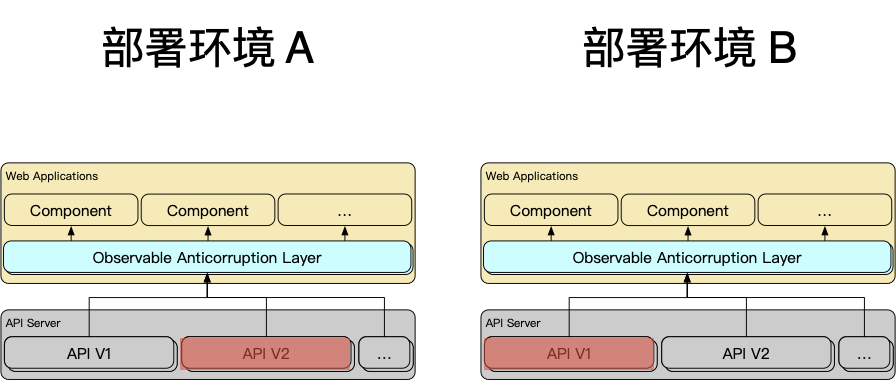Click the Web Applications label in environment B
The width and height of the screenshot is (896, 380).
pos(532,176)
